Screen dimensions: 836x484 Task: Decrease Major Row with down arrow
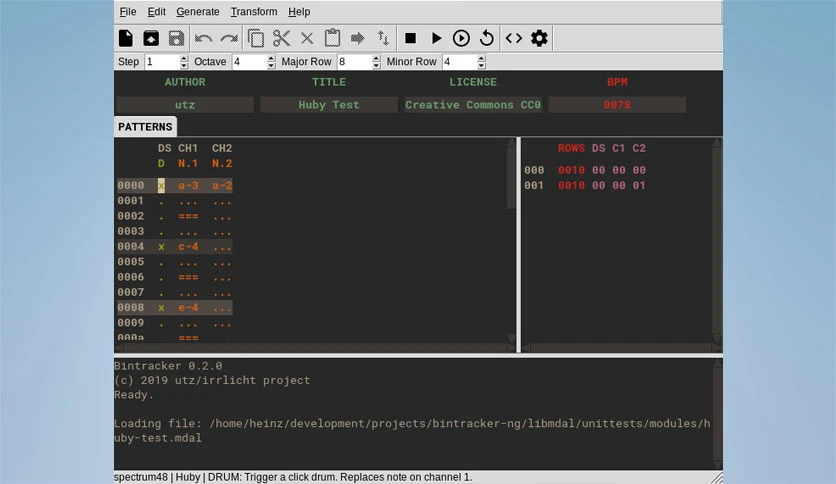pyautogui.click(x=376, y=66)
